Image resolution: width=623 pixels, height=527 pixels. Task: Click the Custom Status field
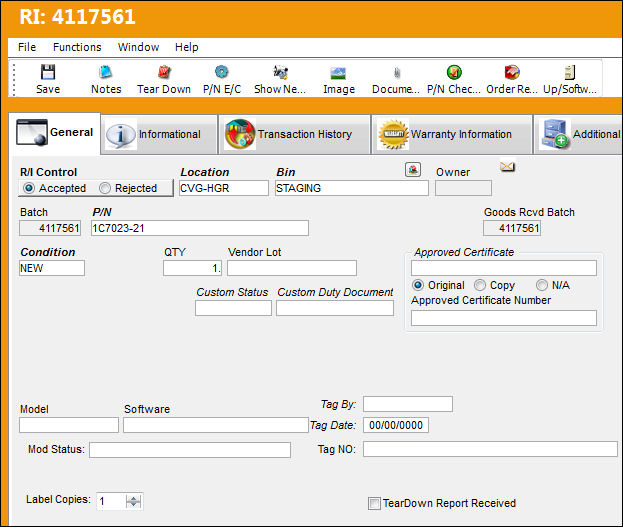click(x=233, y=308)
